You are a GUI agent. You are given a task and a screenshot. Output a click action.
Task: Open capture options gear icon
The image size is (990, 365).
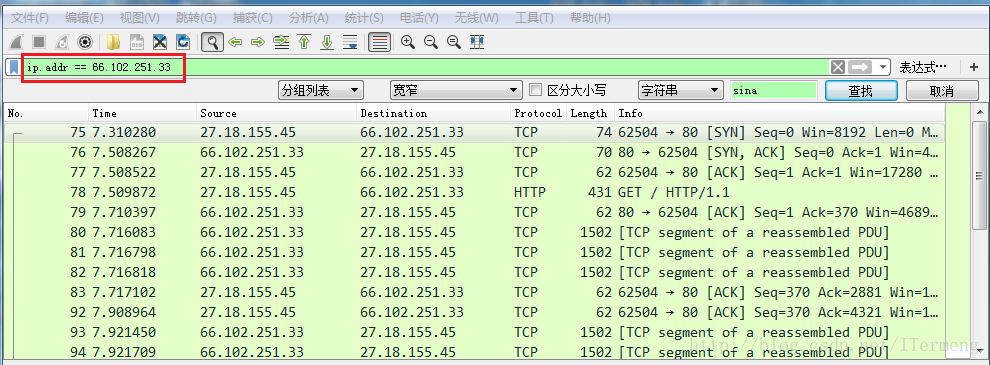point(85,42)
